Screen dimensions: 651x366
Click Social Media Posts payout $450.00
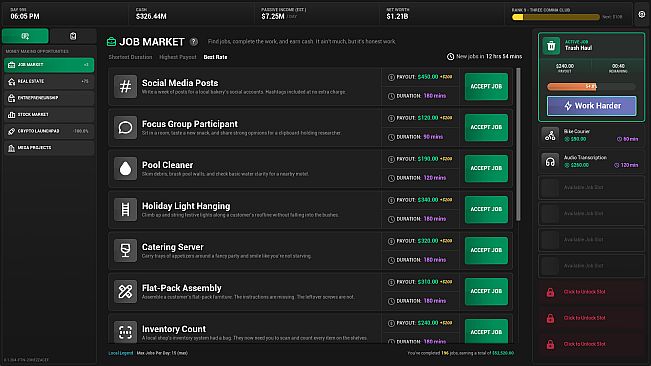coord(428,77)
